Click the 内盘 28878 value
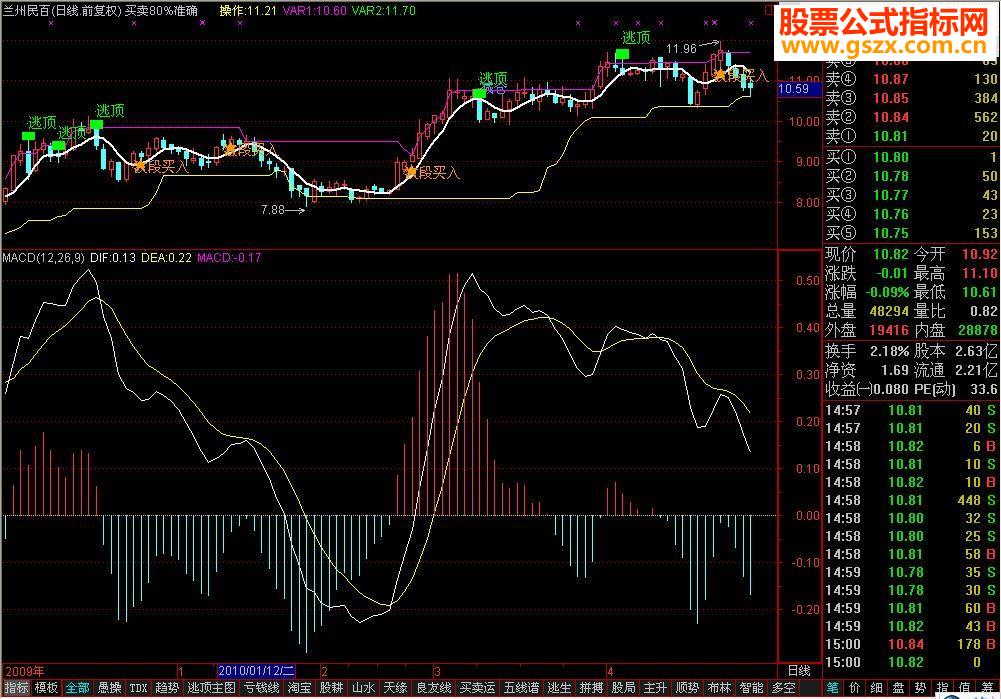This screenshot has height=699, width=1001. pyautogui.click(x=978, y=331)
